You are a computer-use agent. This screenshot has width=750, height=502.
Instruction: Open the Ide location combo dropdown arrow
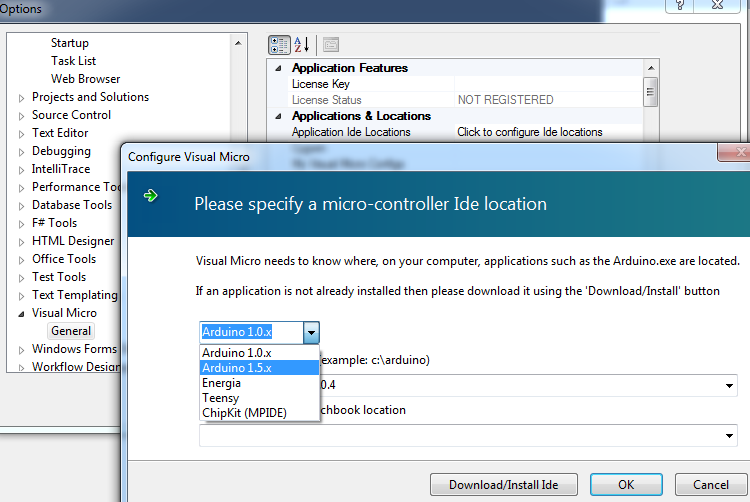click(x=729, y=385)
